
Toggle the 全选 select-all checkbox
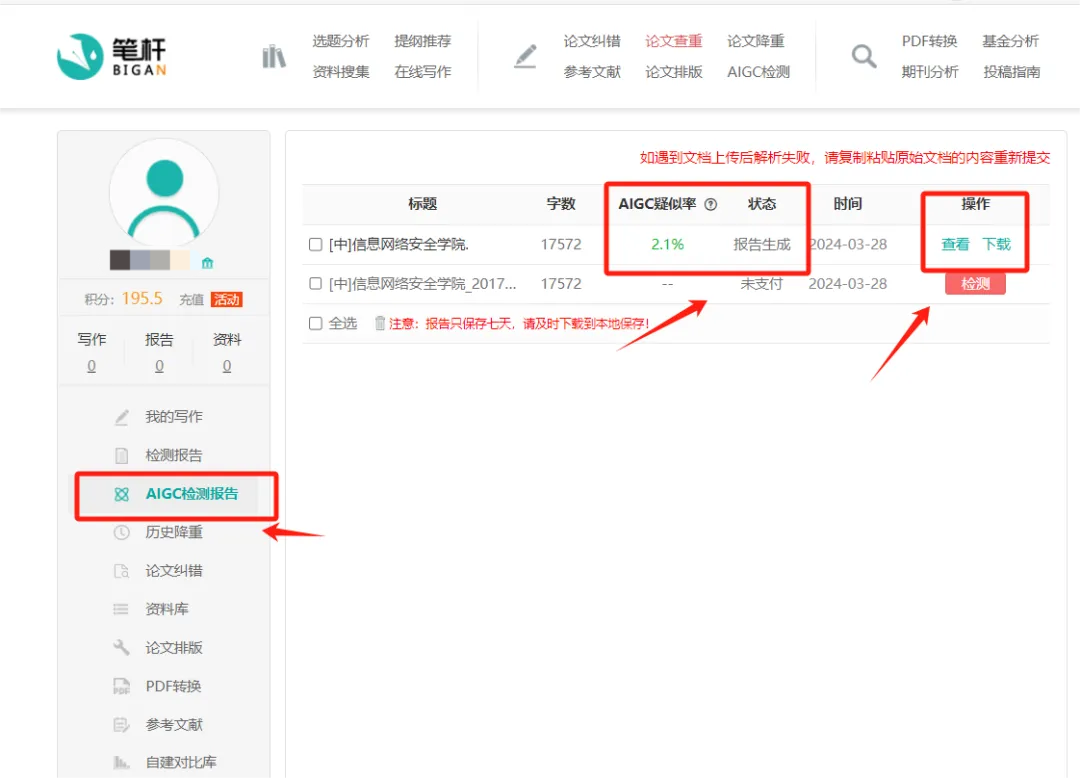point(316,323)
